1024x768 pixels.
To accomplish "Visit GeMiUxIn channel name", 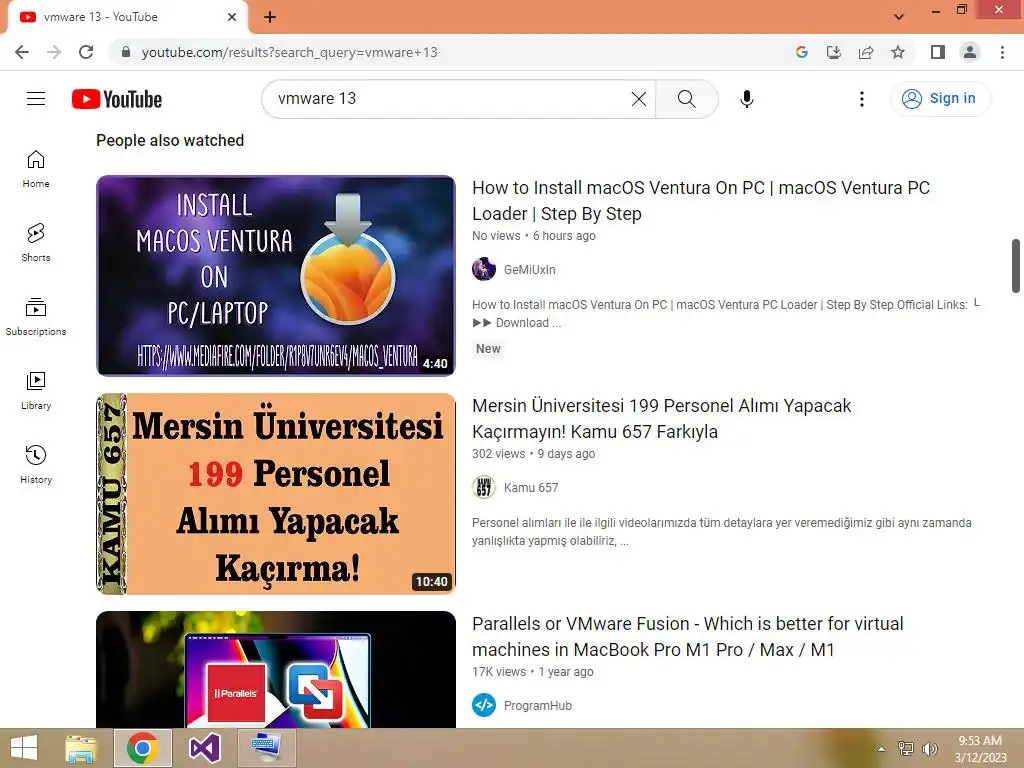I will click(x=530, y=270).
